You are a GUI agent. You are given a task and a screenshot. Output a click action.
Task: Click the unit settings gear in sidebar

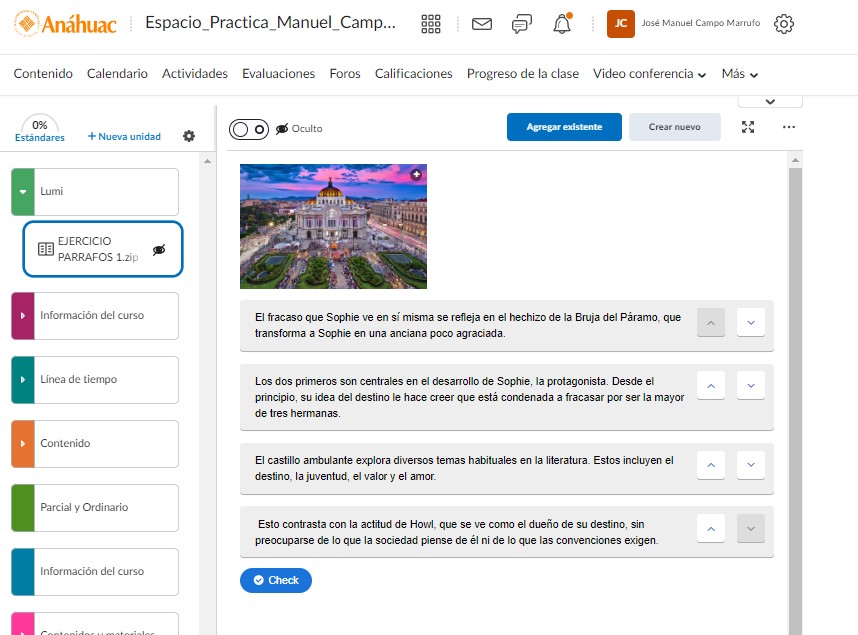pyautogui.click(x=189, y=136)
